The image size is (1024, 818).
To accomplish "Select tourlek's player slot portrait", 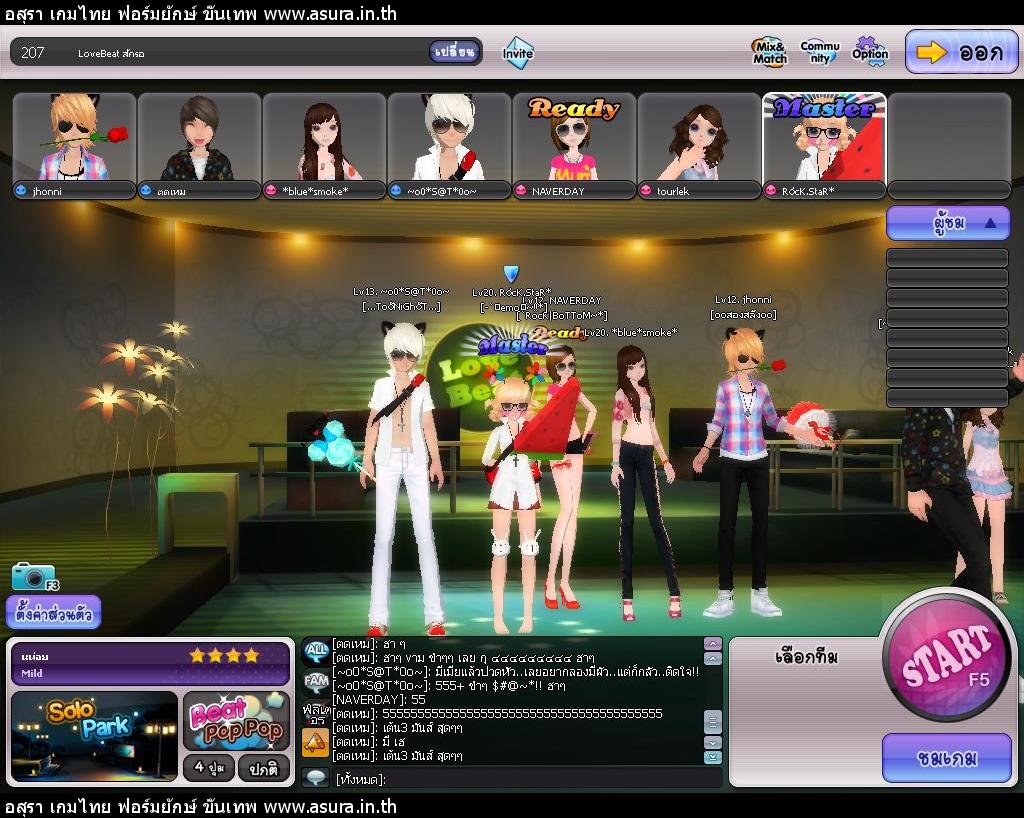I will 699,137.
